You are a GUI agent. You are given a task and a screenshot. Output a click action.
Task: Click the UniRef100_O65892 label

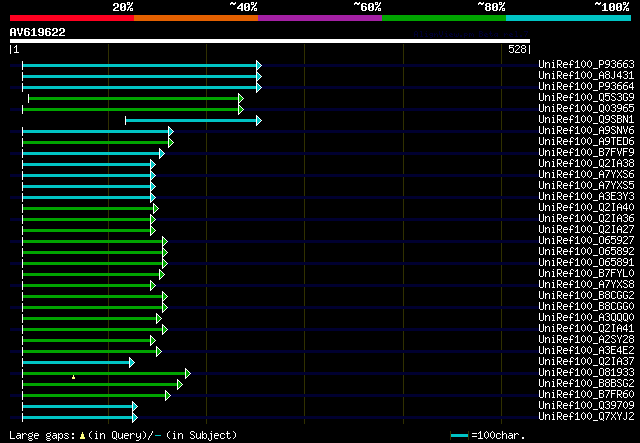[x=586, y=252]
